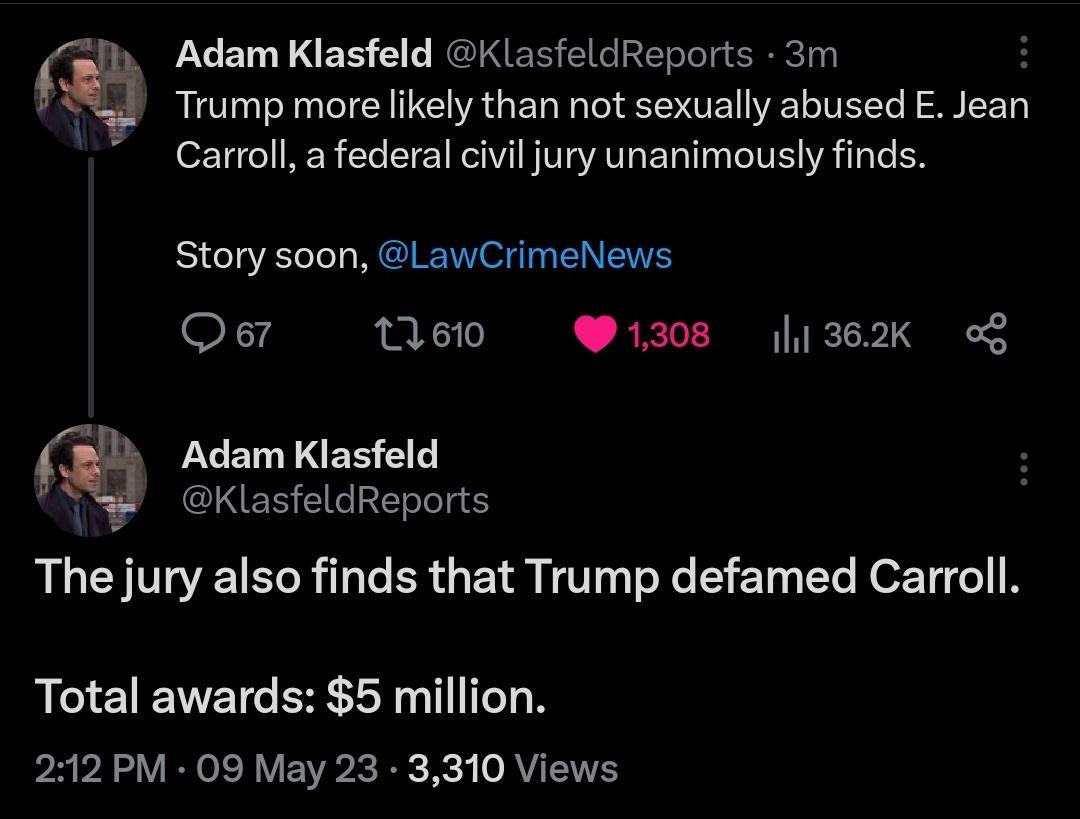Click the share icon on the first tweet
This screenshot has height=819, width=1080.
pos(989,335)
